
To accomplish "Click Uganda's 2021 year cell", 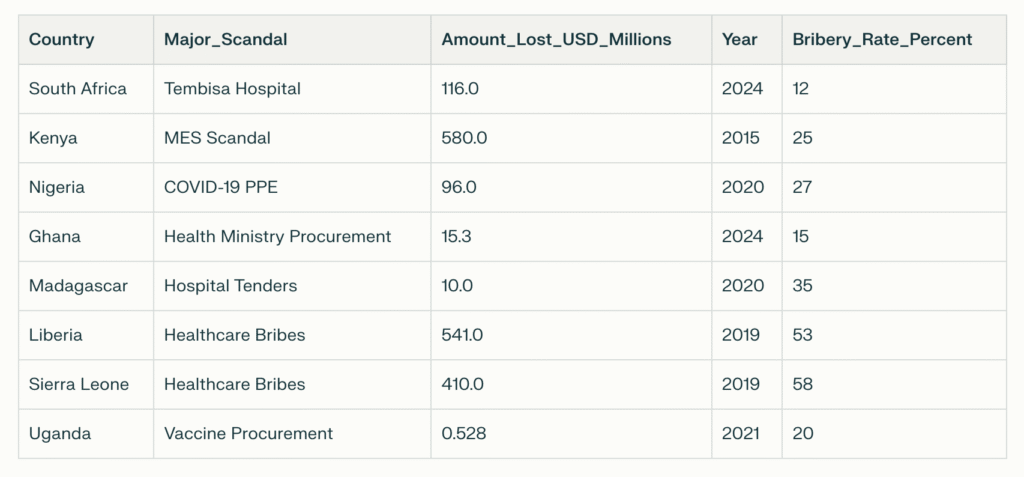I will coord(742,433).
